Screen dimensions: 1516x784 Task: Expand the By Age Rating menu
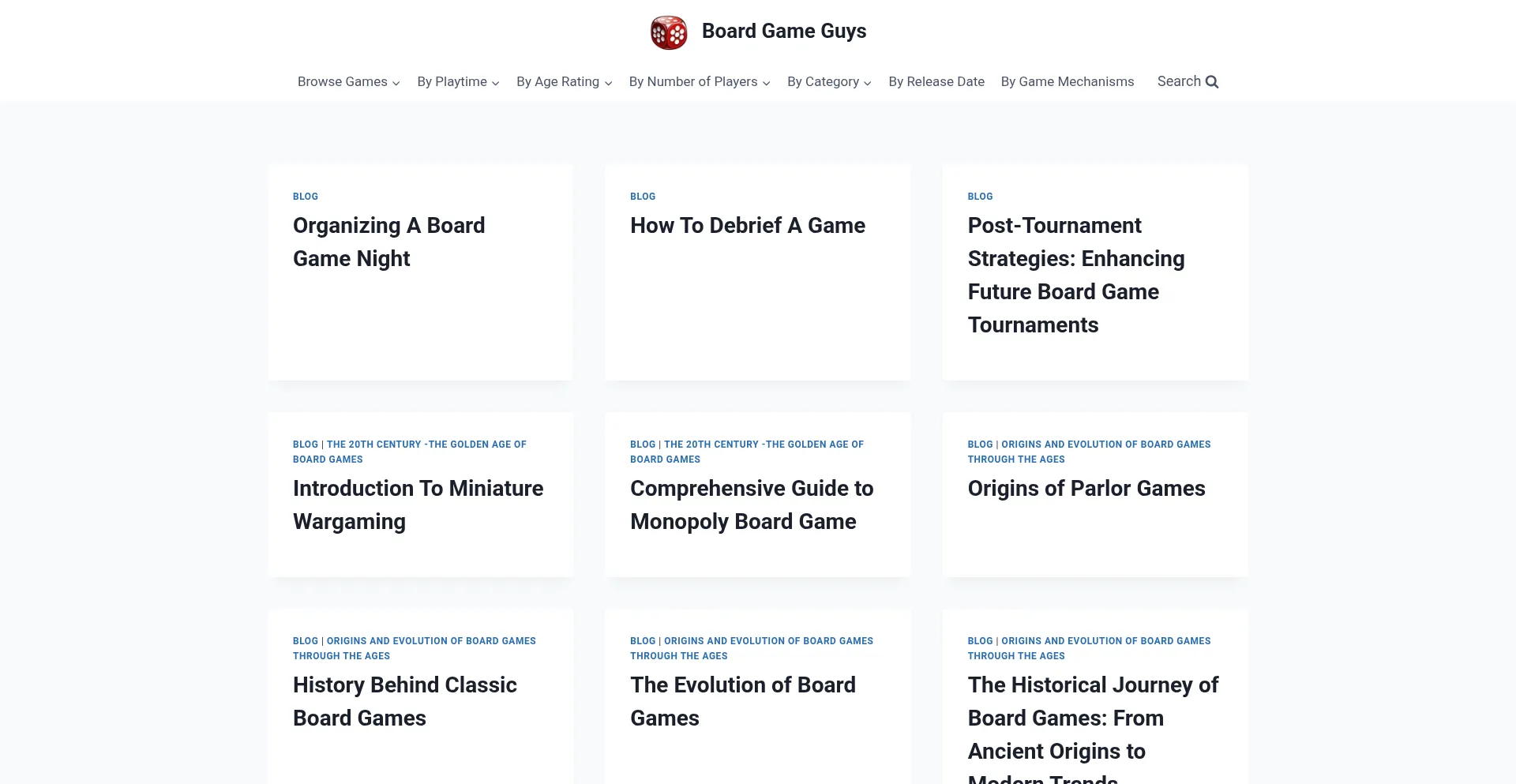(564, 82)
